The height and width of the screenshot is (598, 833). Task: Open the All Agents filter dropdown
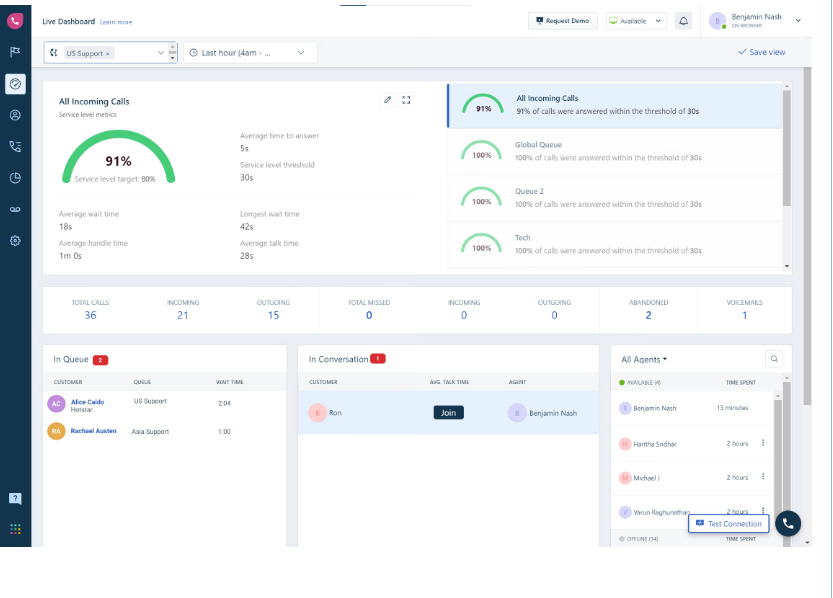tap(644, 360)
